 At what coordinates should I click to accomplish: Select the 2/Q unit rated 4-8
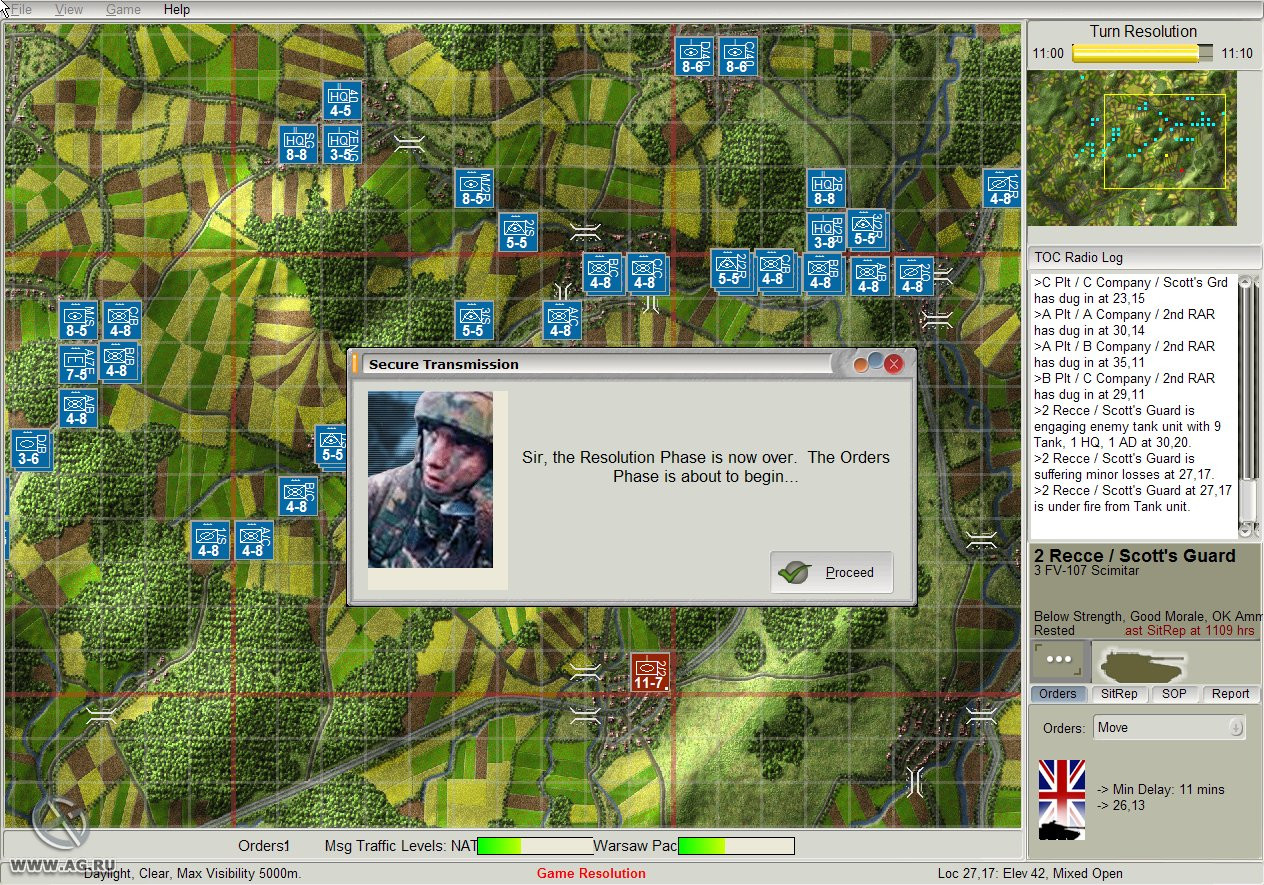[914, 276]
